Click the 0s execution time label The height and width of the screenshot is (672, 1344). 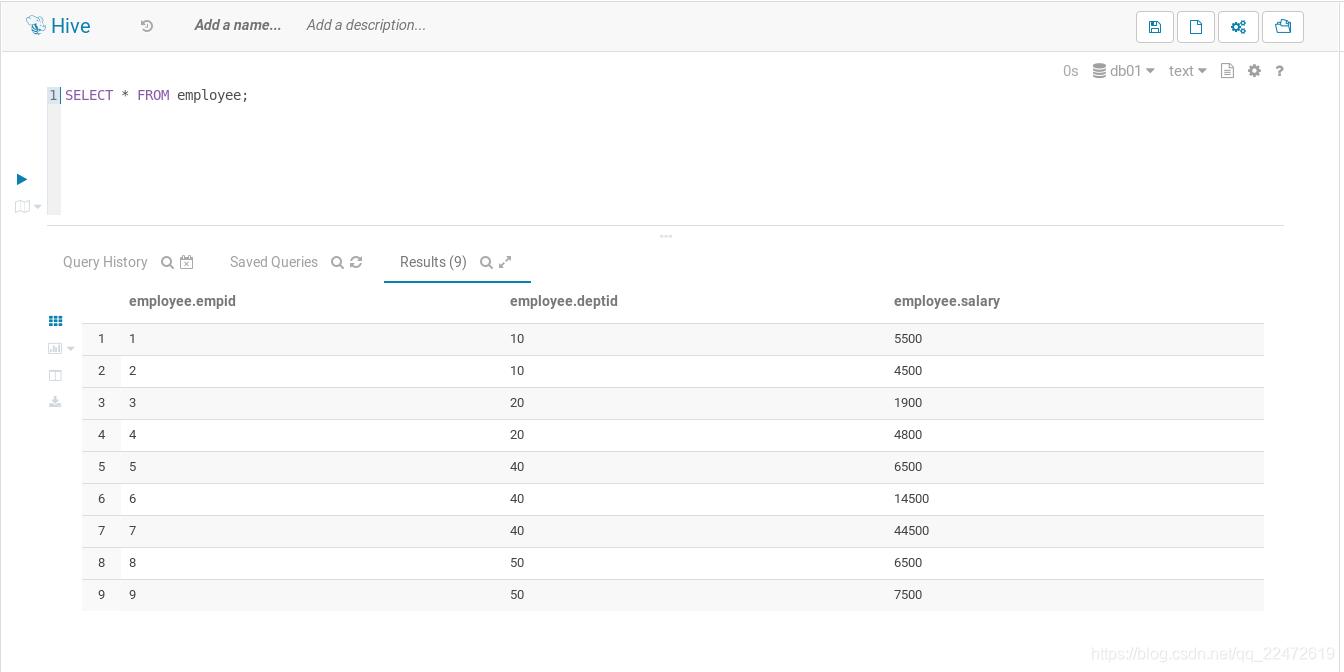1071,71
